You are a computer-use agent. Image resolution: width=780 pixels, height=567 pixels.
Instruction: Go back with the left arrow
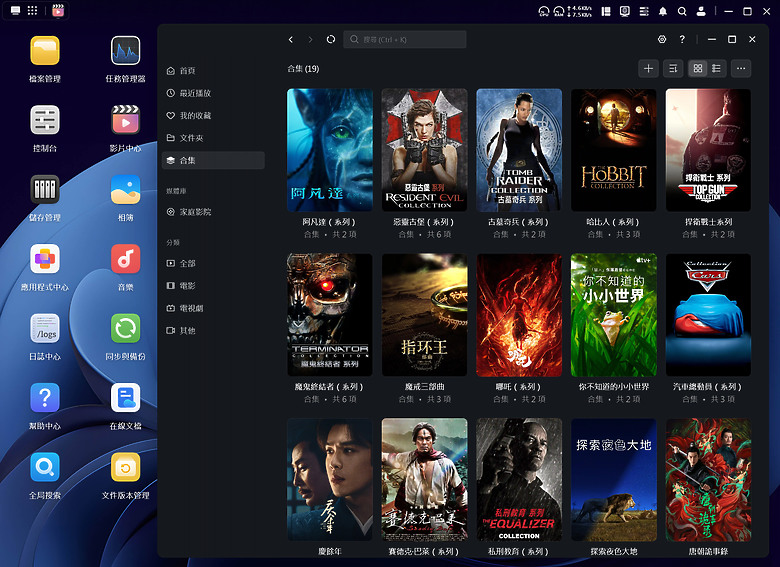[x=291, y=40]
